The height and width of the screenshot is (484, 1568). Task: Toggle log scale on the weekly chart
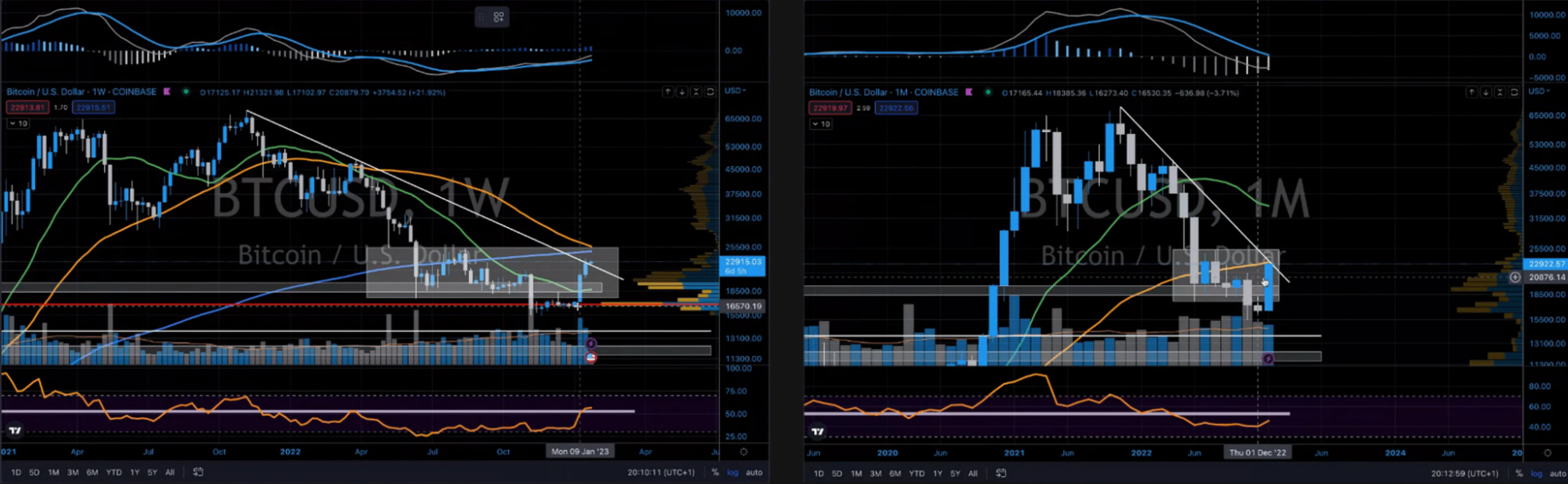732,472
